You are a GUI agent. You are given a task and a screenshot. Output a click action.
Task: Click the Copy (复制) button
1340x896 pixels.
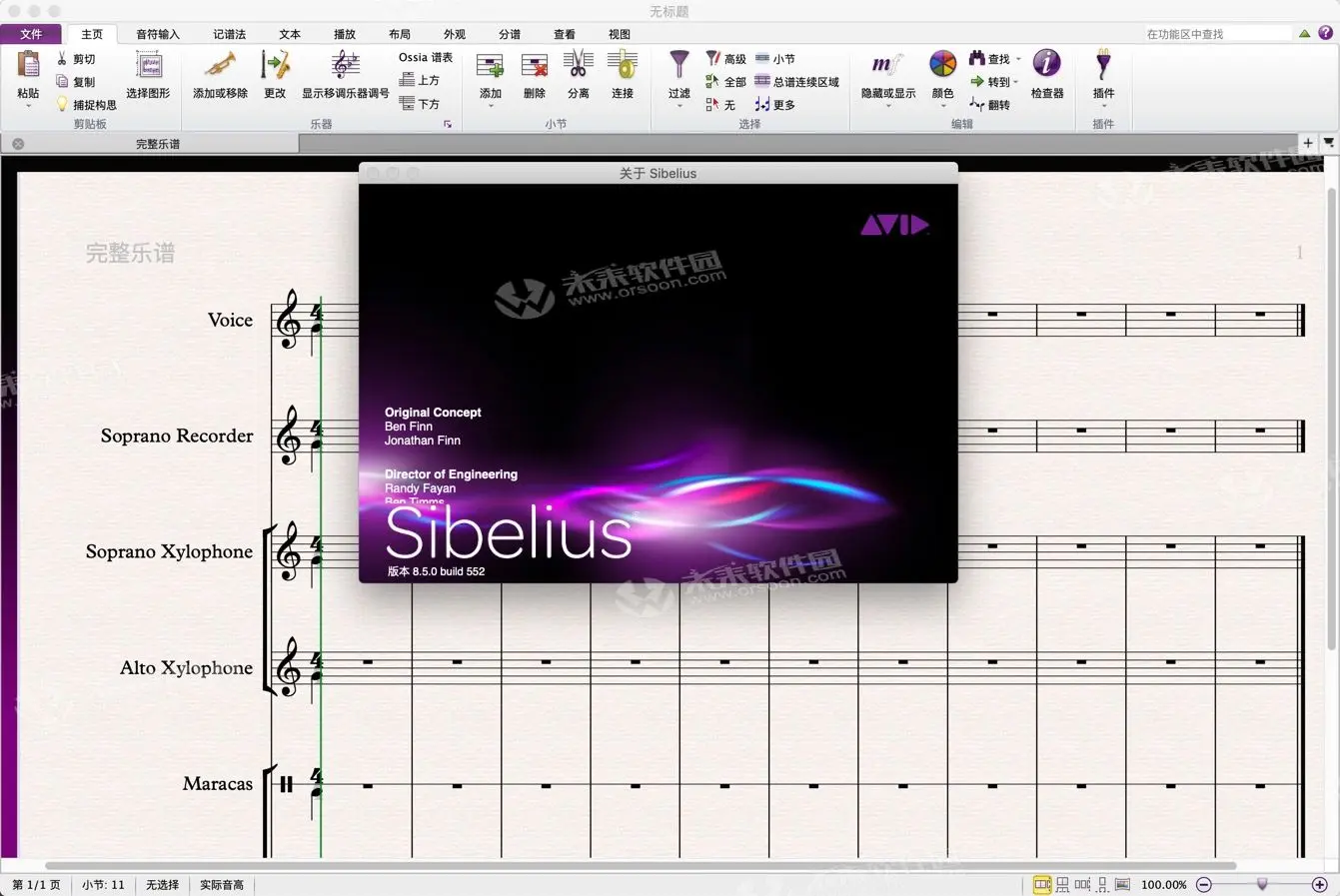click(x=76, y=82)
